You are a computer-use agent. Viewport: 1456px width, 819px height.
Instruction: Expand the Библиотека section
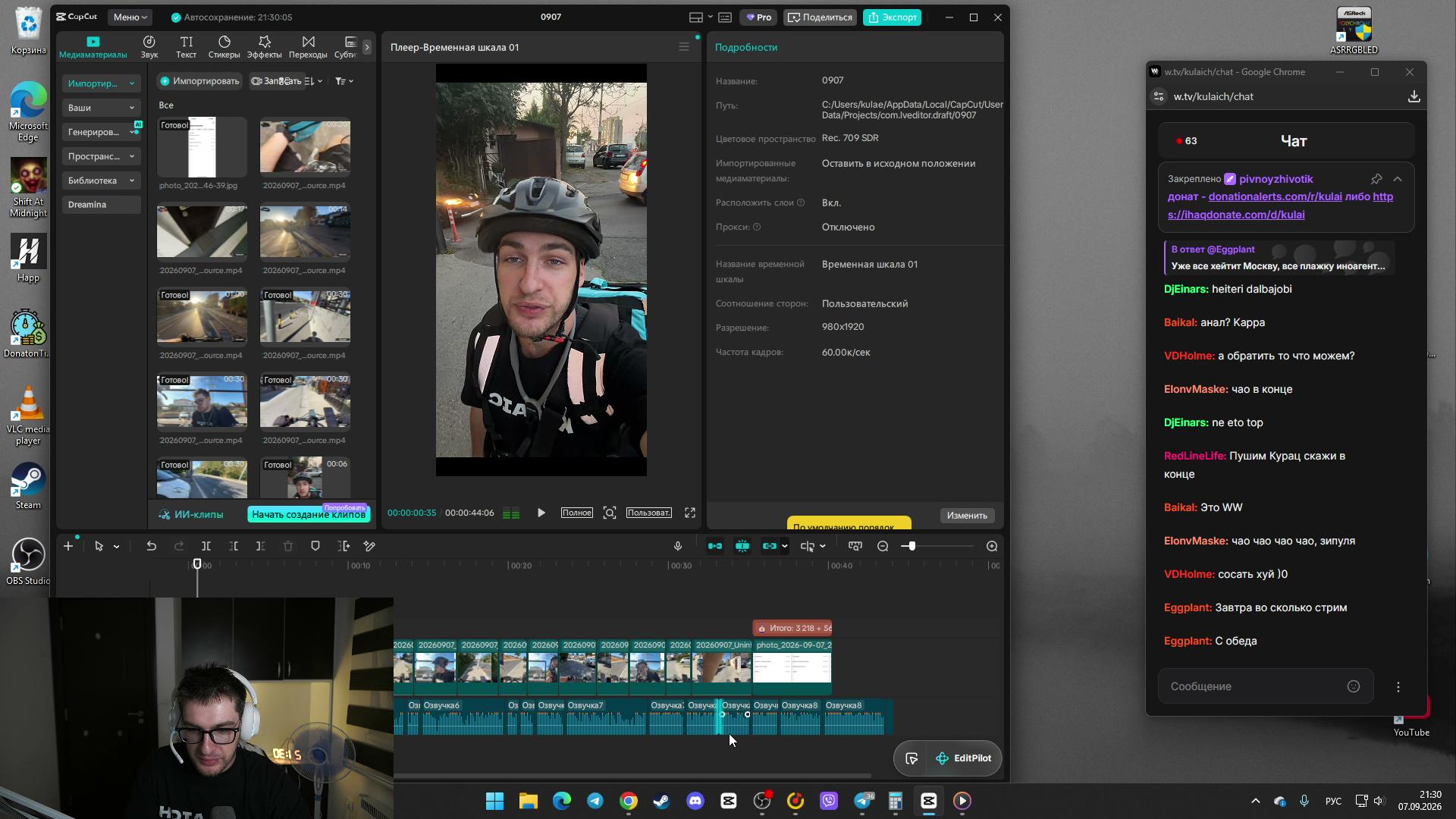[101, 180]
